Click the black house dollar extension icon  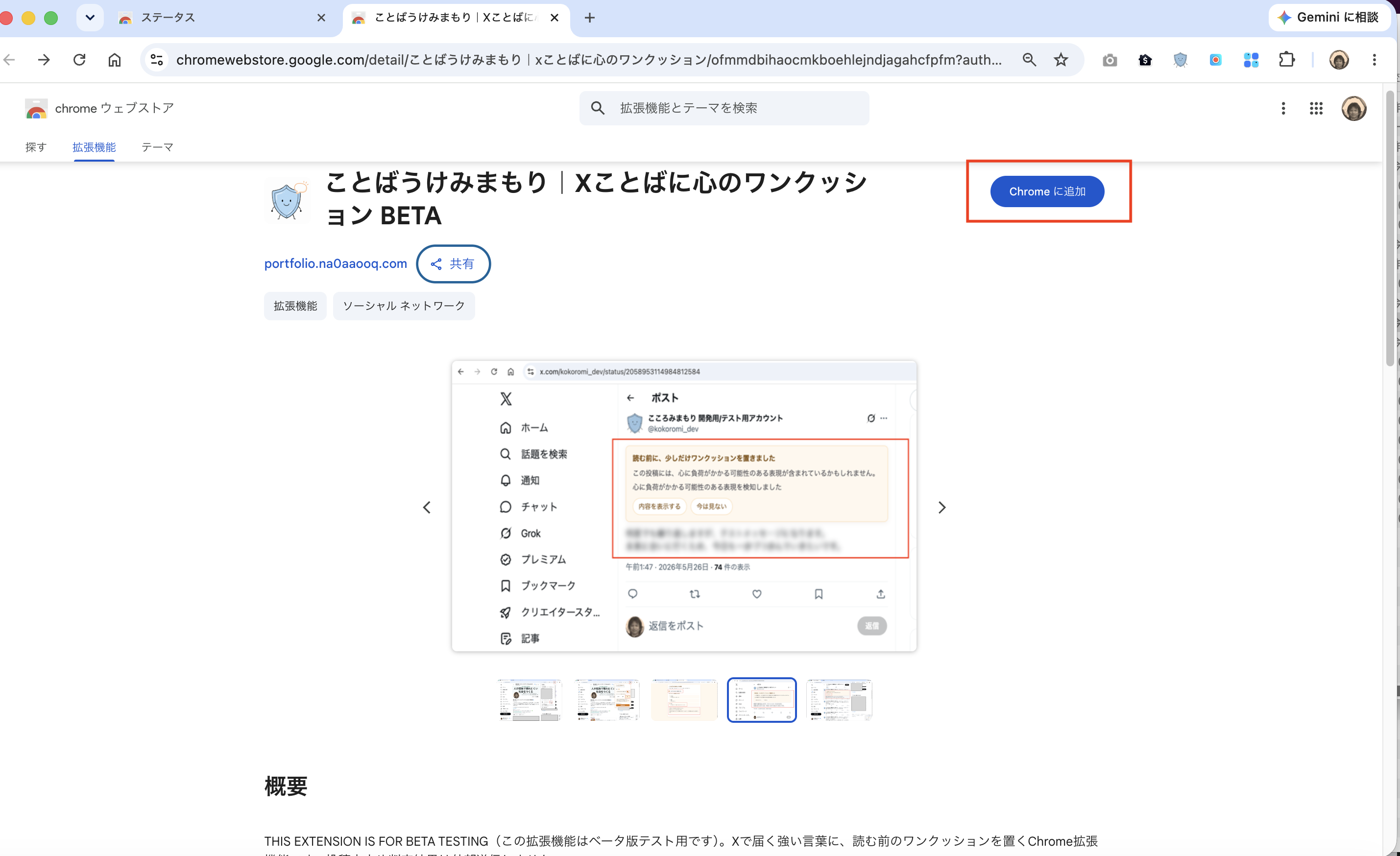pos(1145,60)
